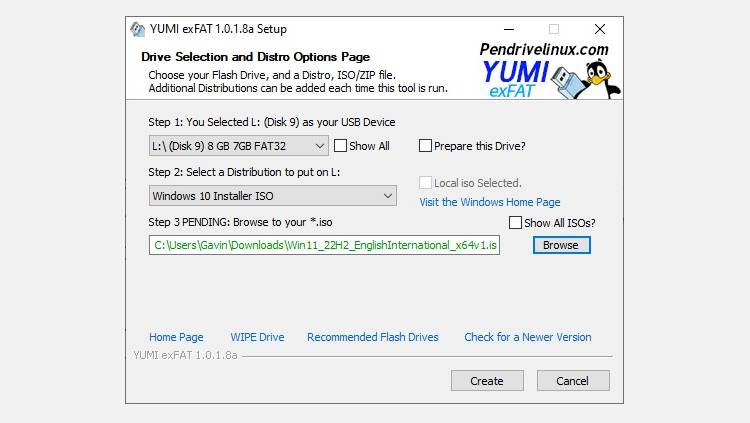750x423 pixels.
Task: Click the ISO file path field
Action: click(x=324, y=245)
